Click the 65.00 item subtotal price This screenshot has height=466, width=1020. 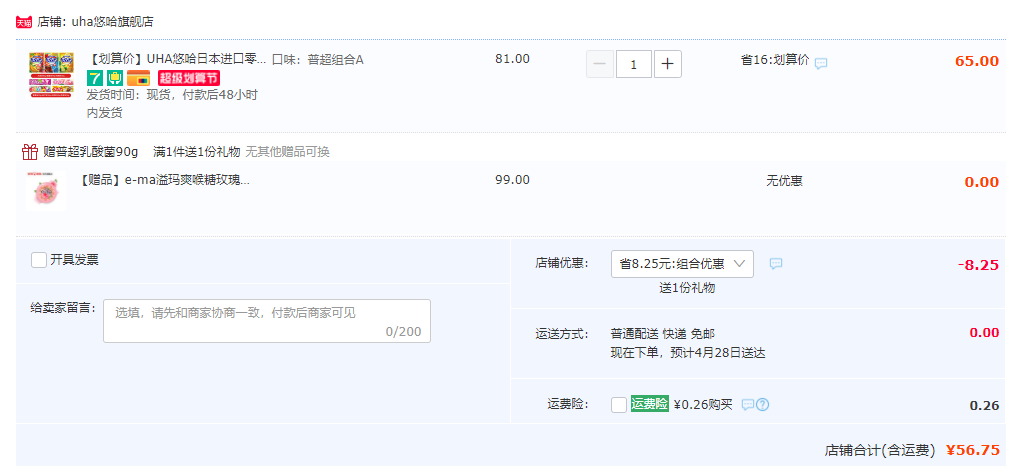(x=977, y=61)
